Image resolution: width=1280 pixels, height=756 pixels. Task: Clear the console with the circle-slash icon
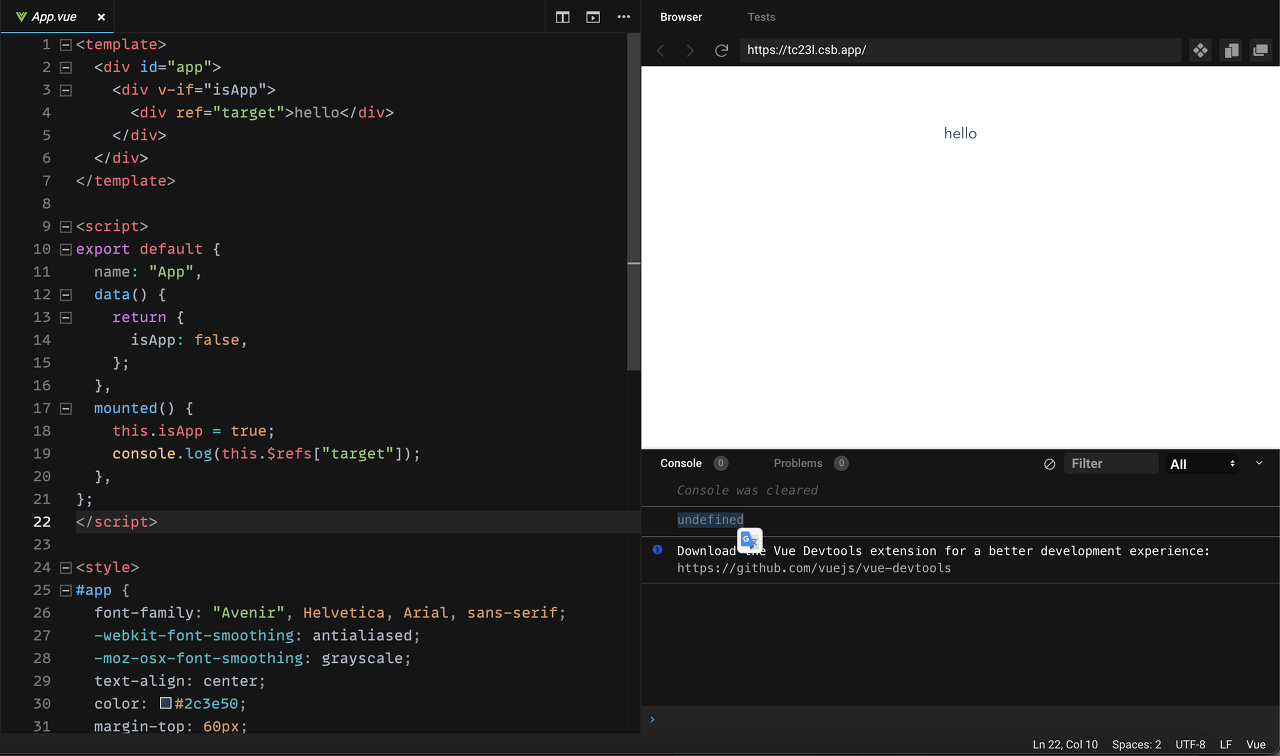pyautogui.click(x=1049, y=464)
